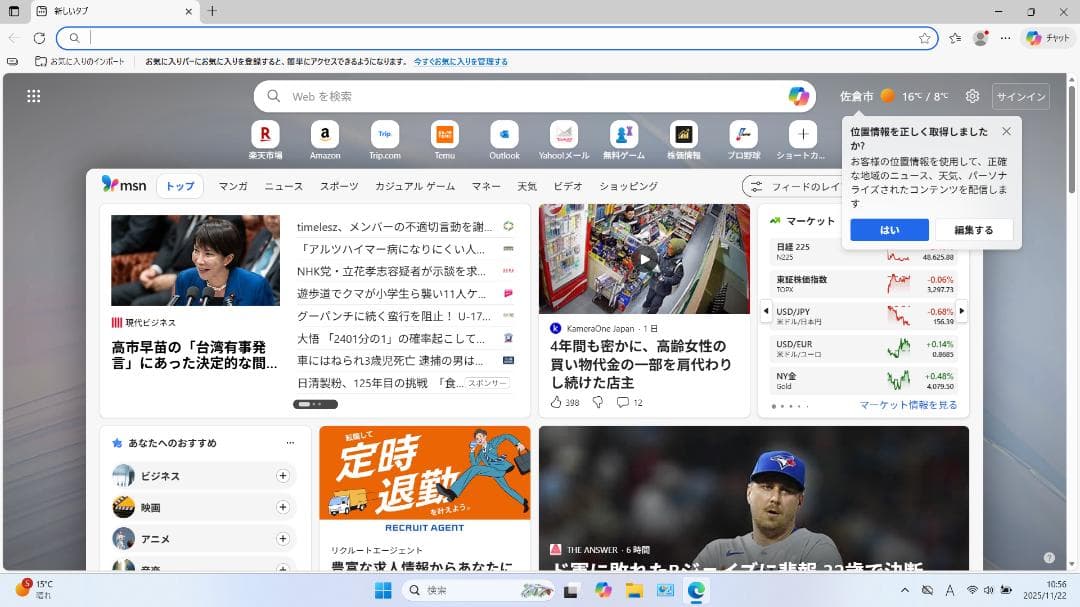Click the headline carousel page indicator
The image size is (1080, 607).
tap(315, 404)
